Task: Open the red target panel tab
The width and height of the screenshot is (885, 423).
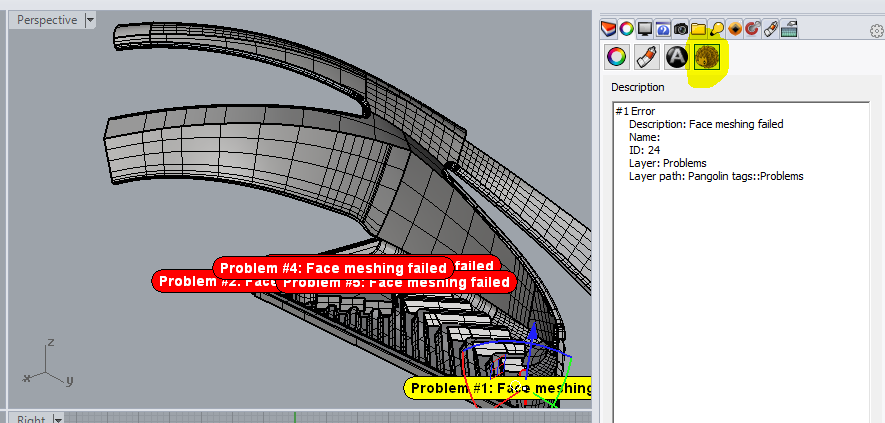Action: 752,29
